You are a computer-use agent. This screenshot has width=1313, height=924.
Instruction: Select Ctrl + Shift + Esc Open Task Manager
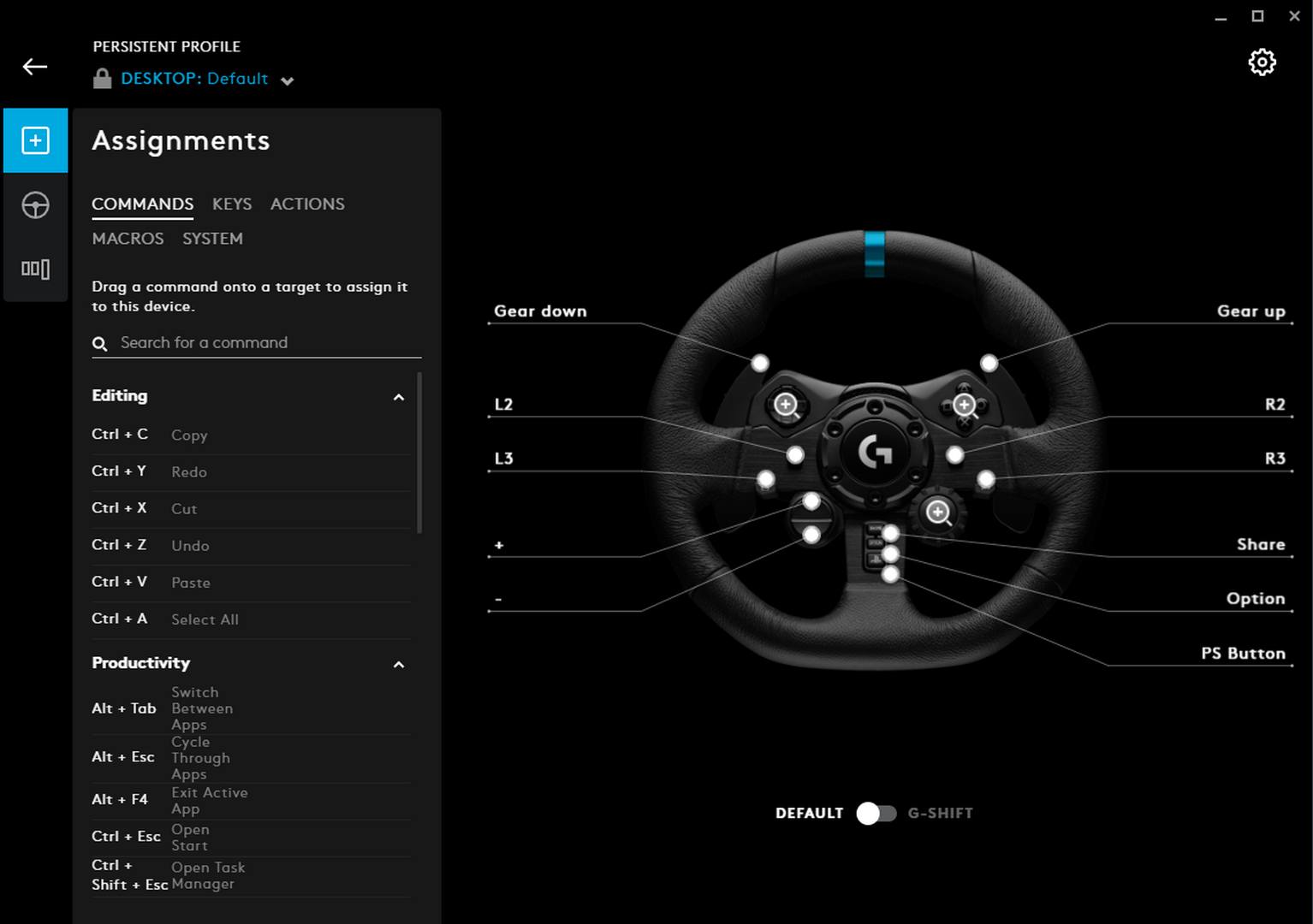pyautogui.click(x=251, y=876)
